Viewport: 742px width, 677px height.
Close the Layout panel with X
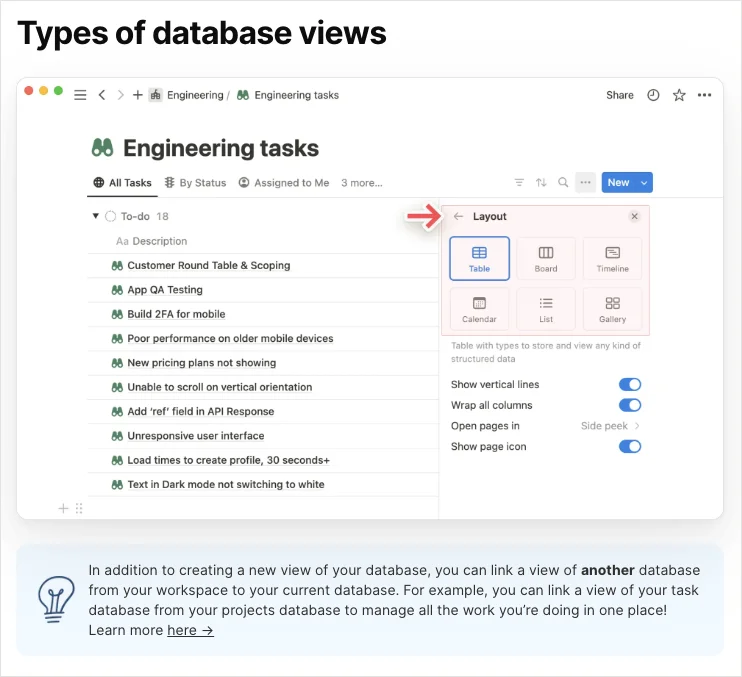[635, 216]
